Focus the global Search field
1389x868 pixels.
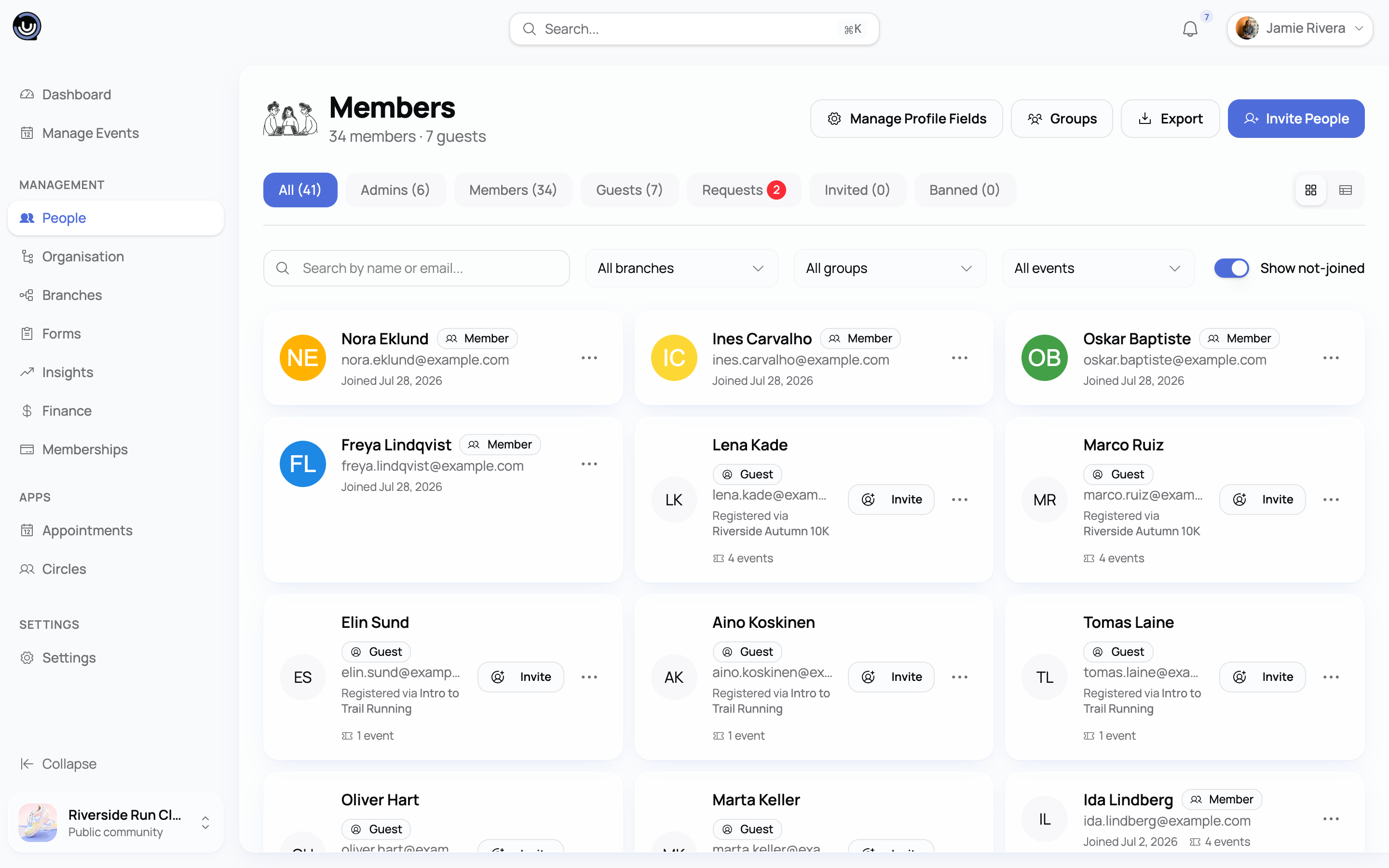[x=694, y=29]
